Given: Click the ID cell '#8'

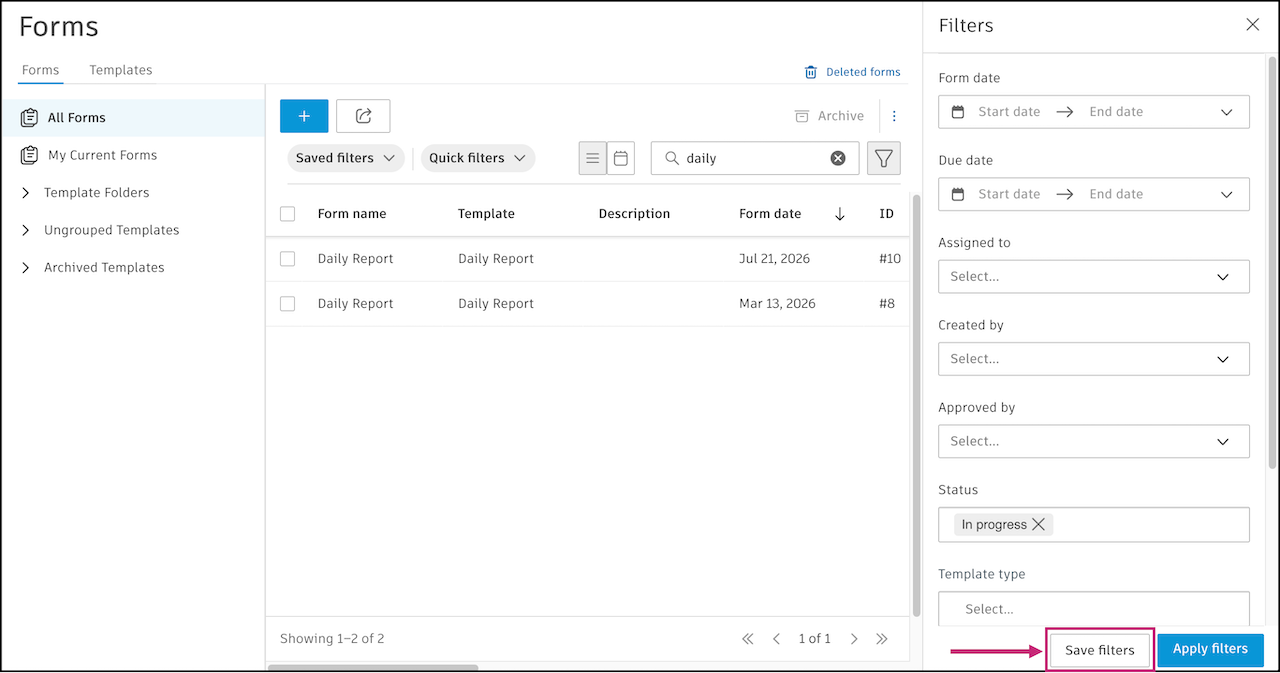Looking at the screenshot, I should (x=887, y=304).
